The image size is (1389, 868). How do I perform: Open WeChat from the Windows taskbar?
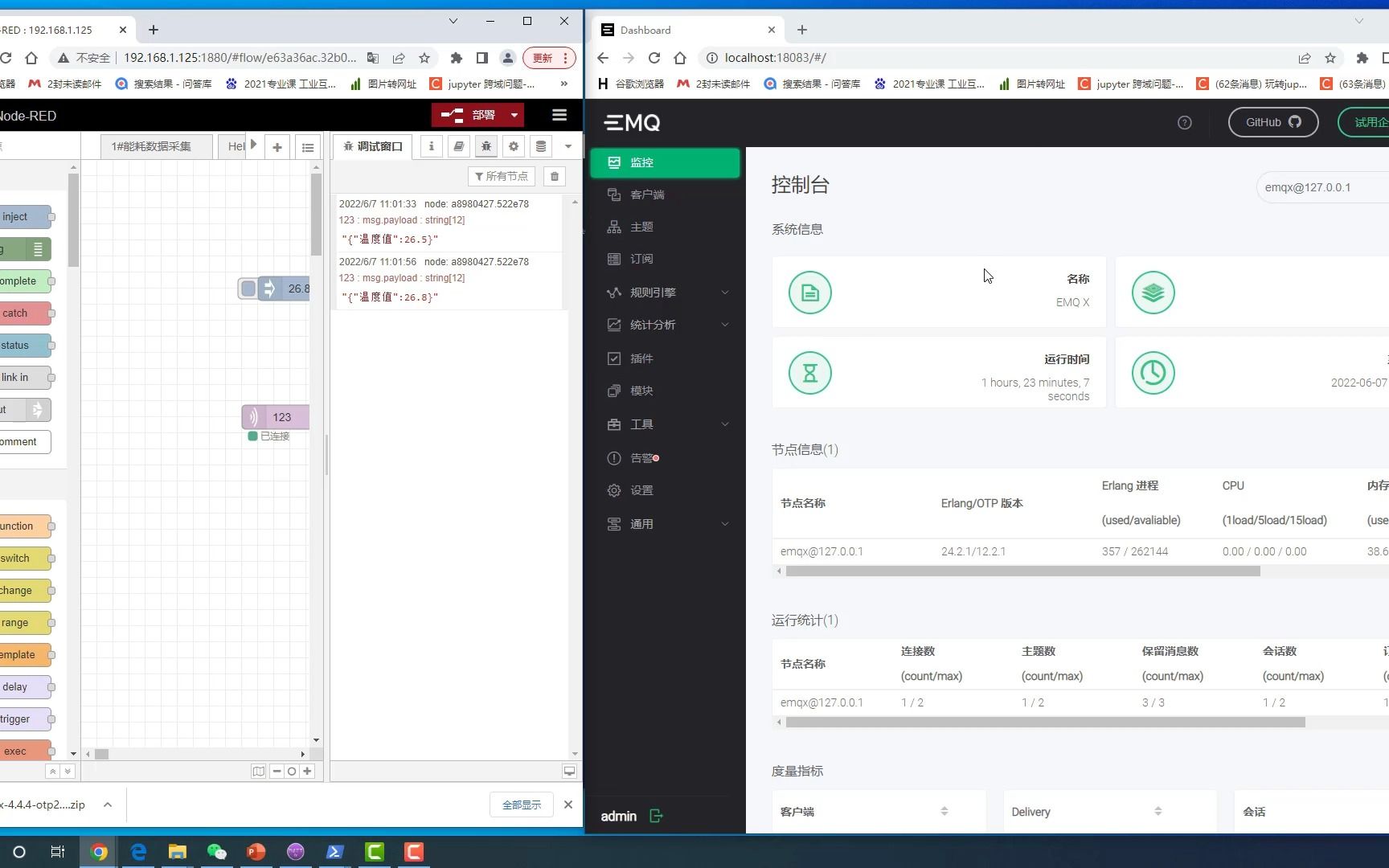coord(217,852)
